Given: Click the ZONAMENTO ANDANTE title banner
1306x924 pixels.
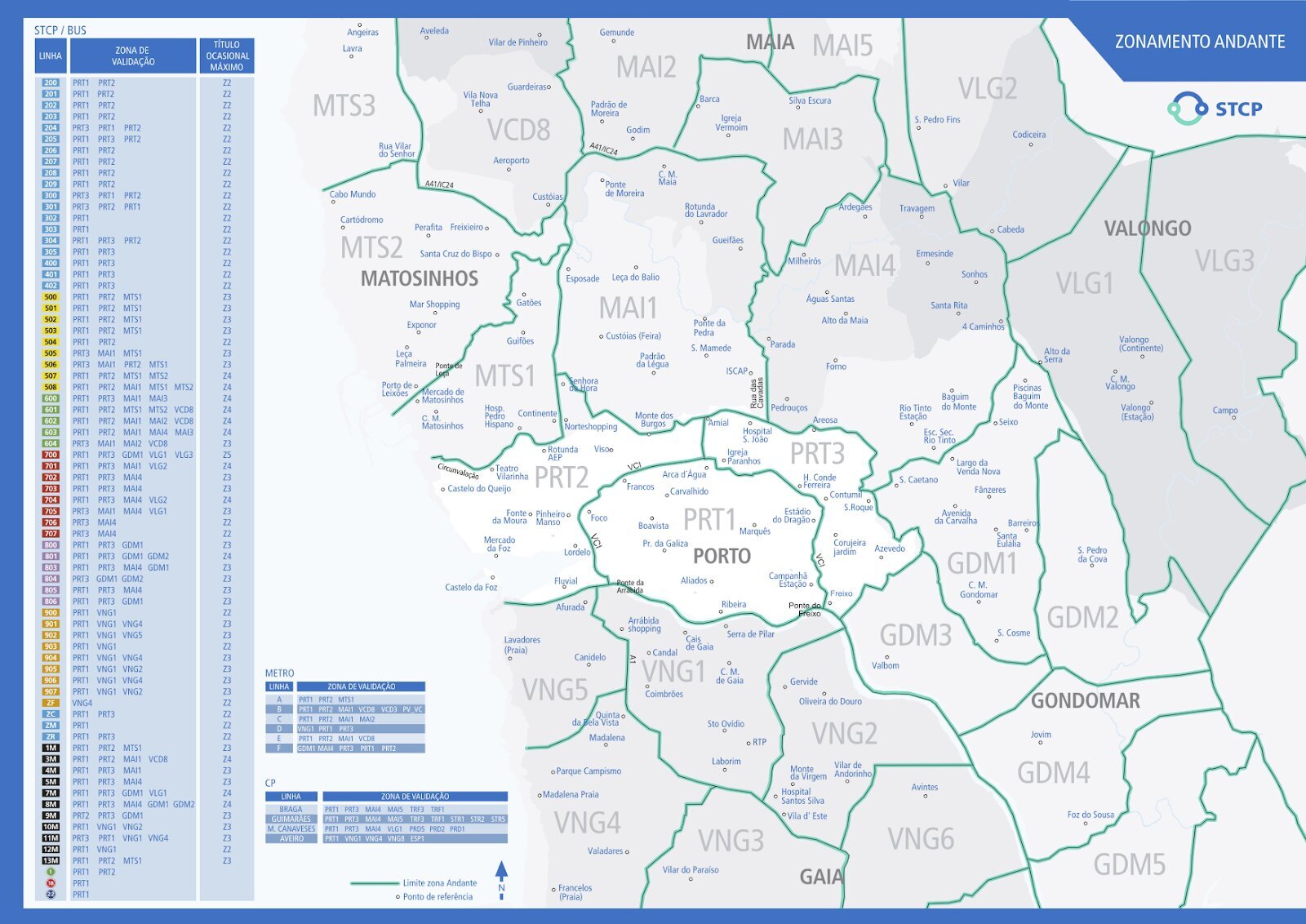Looking at the screenshot, I should click(1199, 42).
